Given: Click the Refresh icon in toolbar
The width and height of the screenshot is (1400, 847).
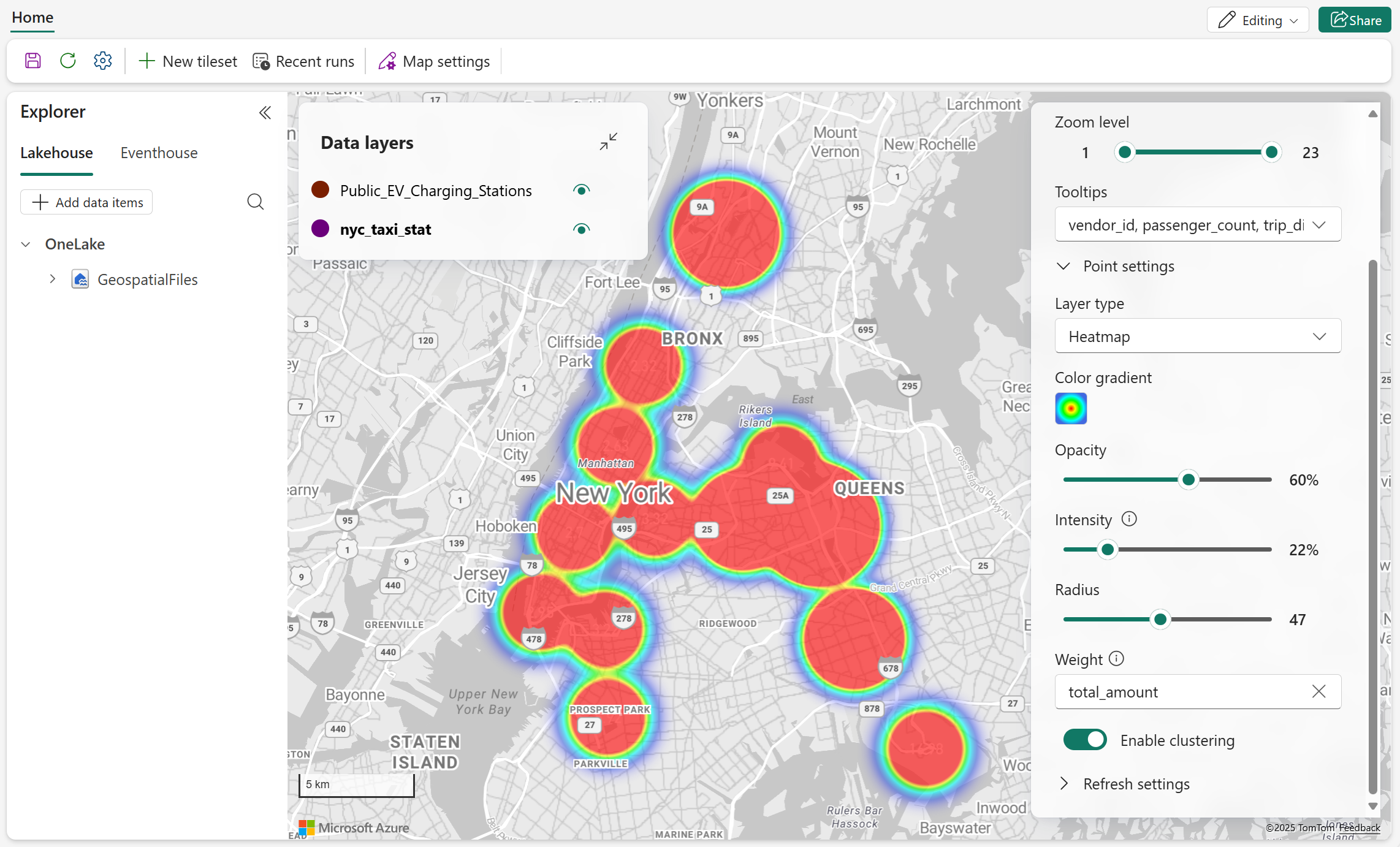Looking at the screenshot, I should coord(68,61).
